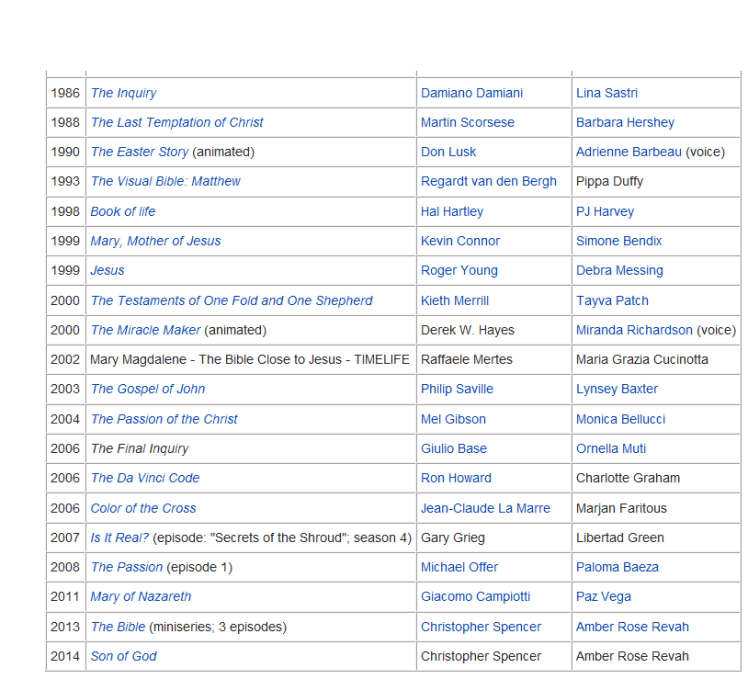Open Kieth Merrill director link

pos(454,300)
